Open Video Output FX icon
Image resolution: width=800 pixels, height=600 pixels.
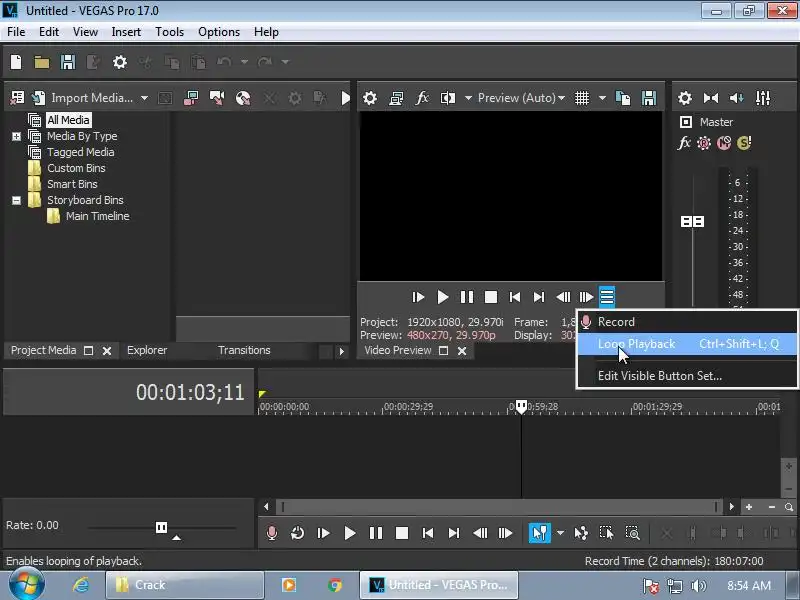click(422, 97)
